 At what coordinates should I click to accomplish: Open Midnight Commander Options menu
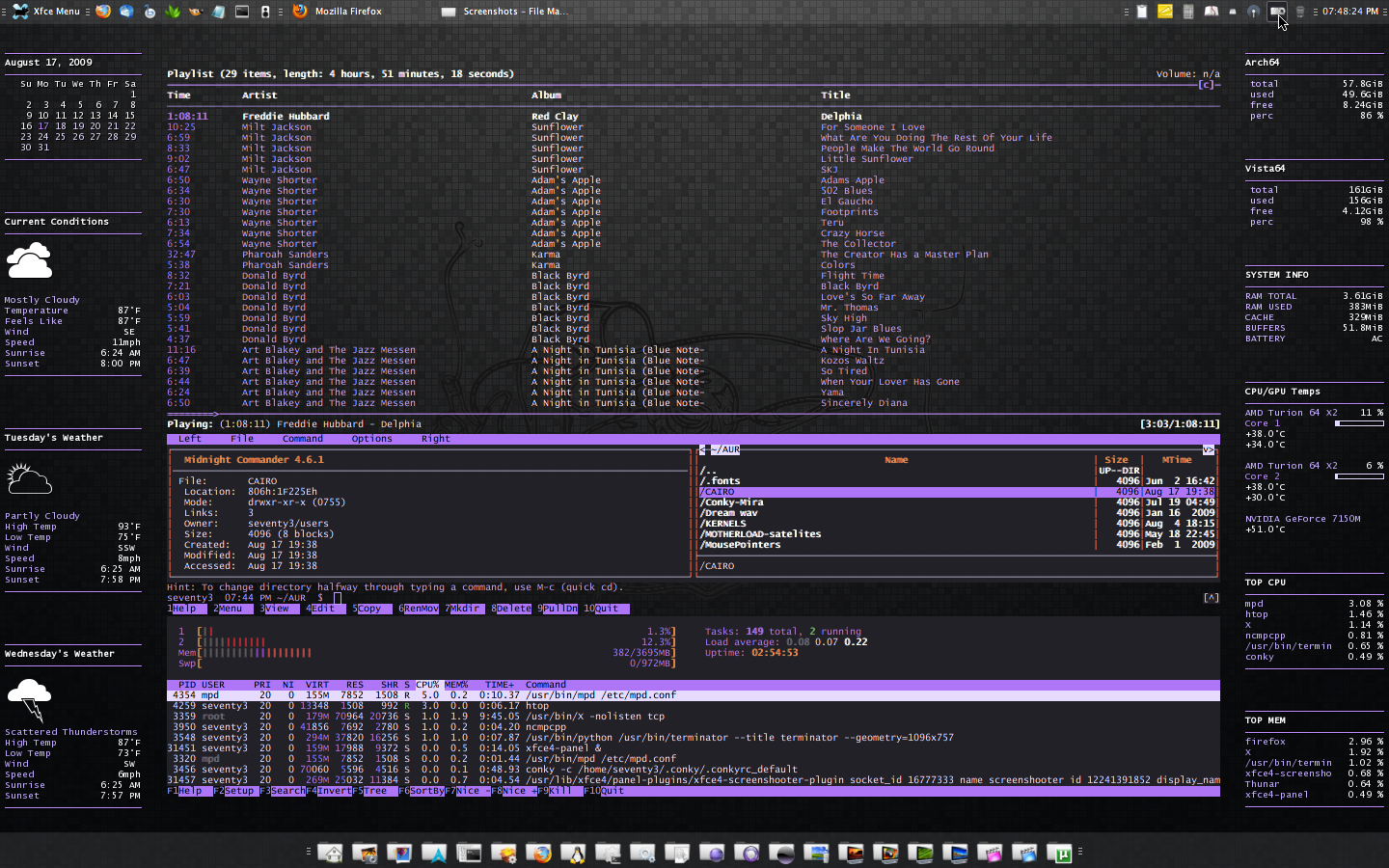coord(371,439)
